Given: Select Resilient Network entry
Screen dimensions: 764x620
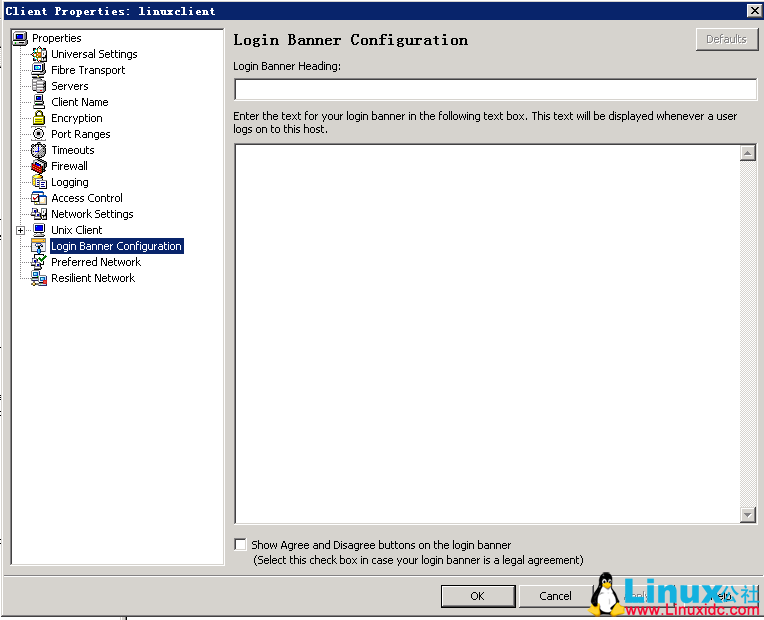Looking at the screenshot, I should coord(93,278).
